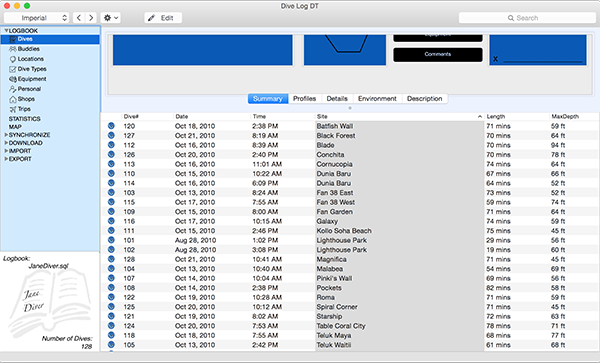Click globe icon for dive 116

tap(111, 221)
